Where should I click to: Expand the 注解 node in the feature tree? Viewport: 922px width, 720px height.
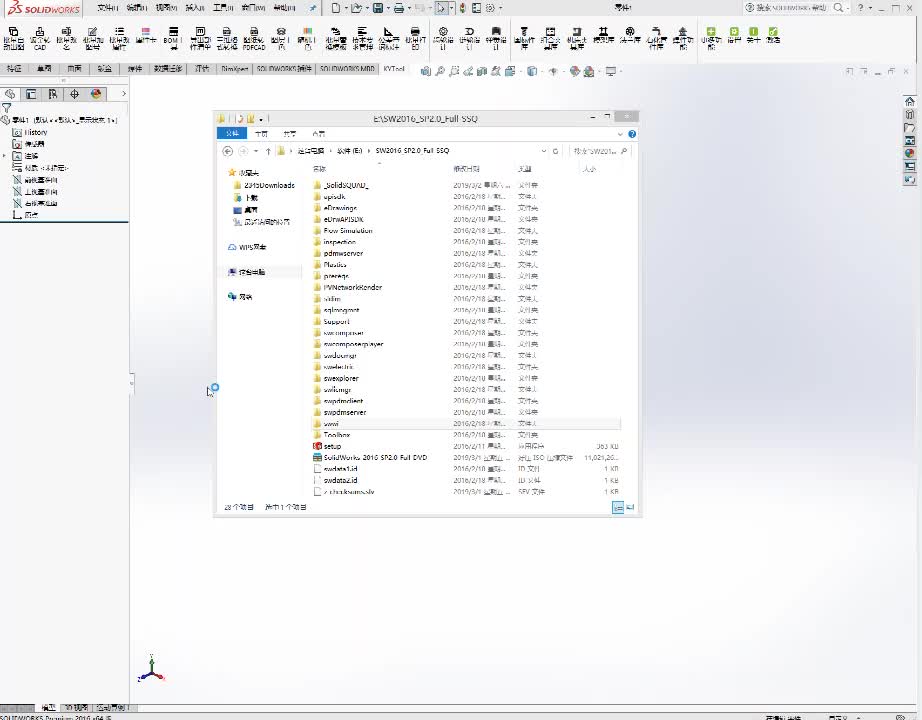pyautogui.click(x=5, y=155)
